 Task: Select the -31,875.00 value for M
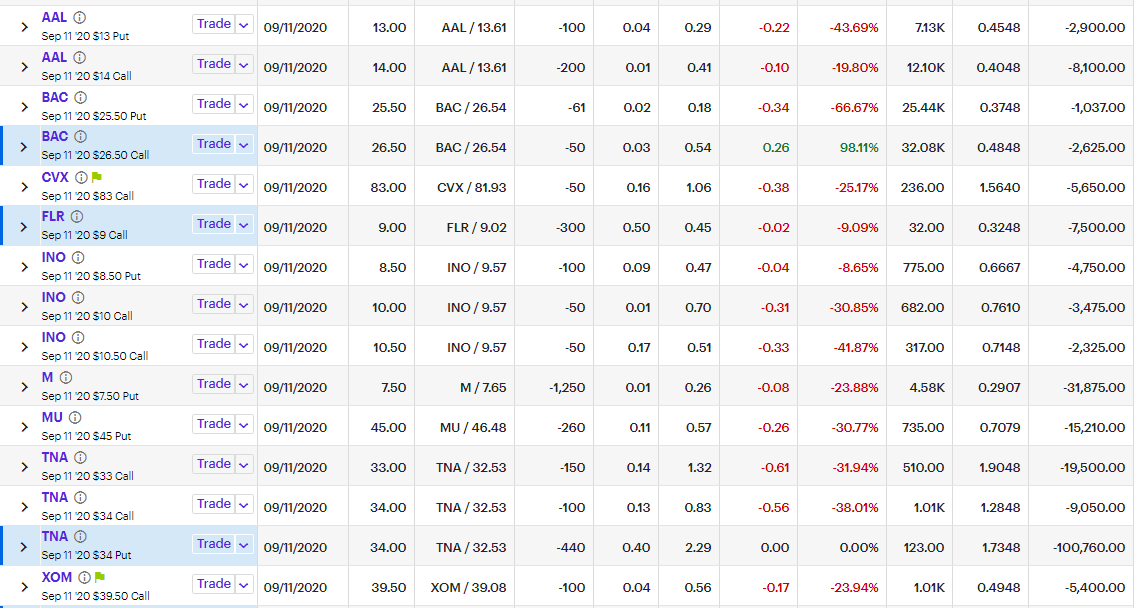point(1094,388)
